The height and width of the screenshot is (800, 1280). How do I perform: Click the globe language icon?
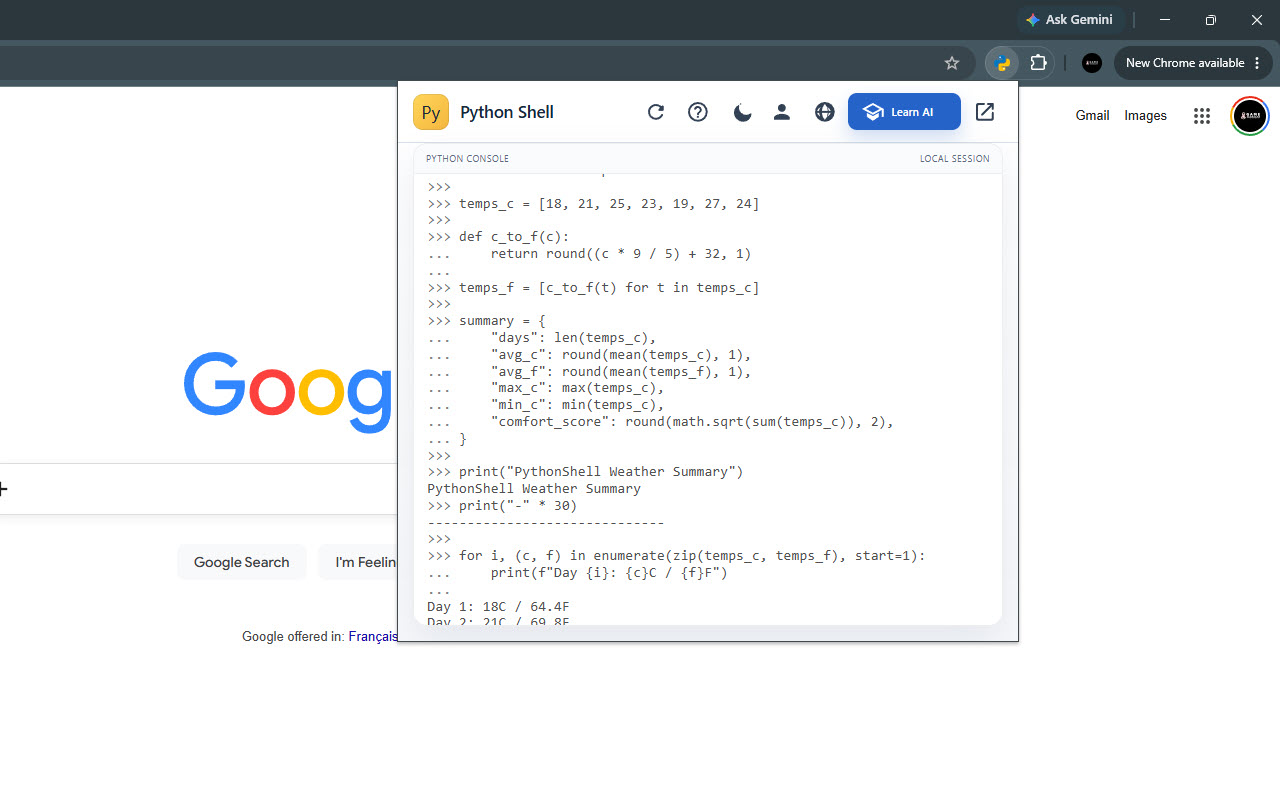[824, 112]
